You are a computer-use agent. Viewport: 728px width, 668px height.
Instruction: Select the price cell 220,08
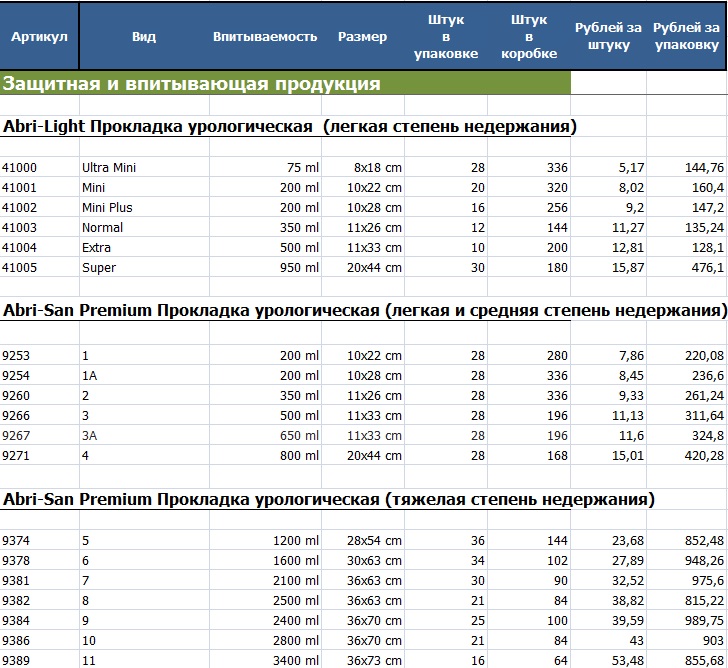pyautogui.click(x=687, y=356)
